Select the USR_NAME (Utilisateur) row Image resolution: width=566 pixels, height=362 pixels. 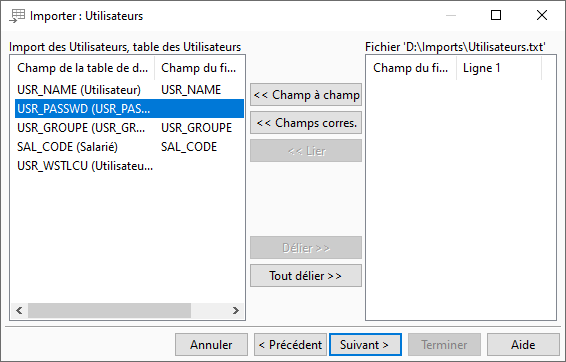129,90
